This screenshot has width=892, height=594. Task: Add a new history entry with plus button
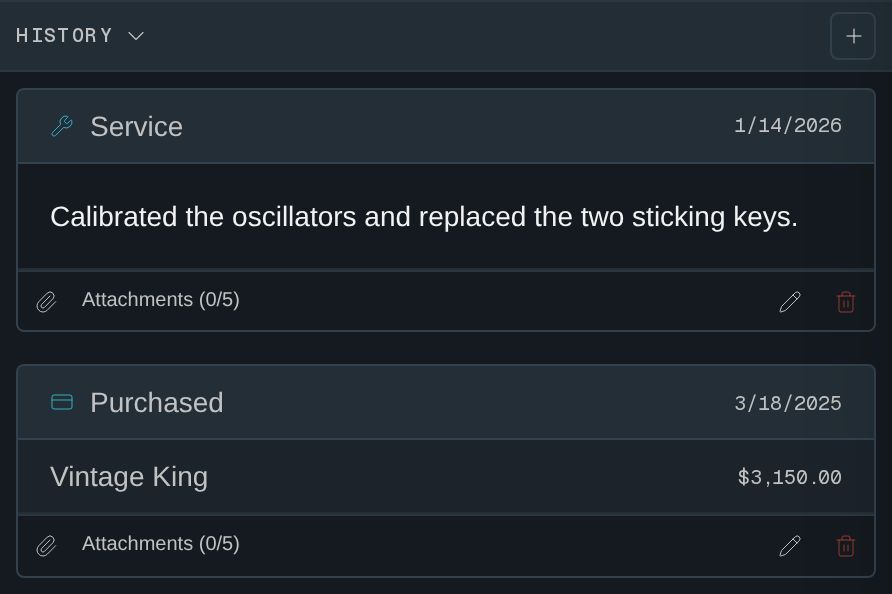(853, 36)
